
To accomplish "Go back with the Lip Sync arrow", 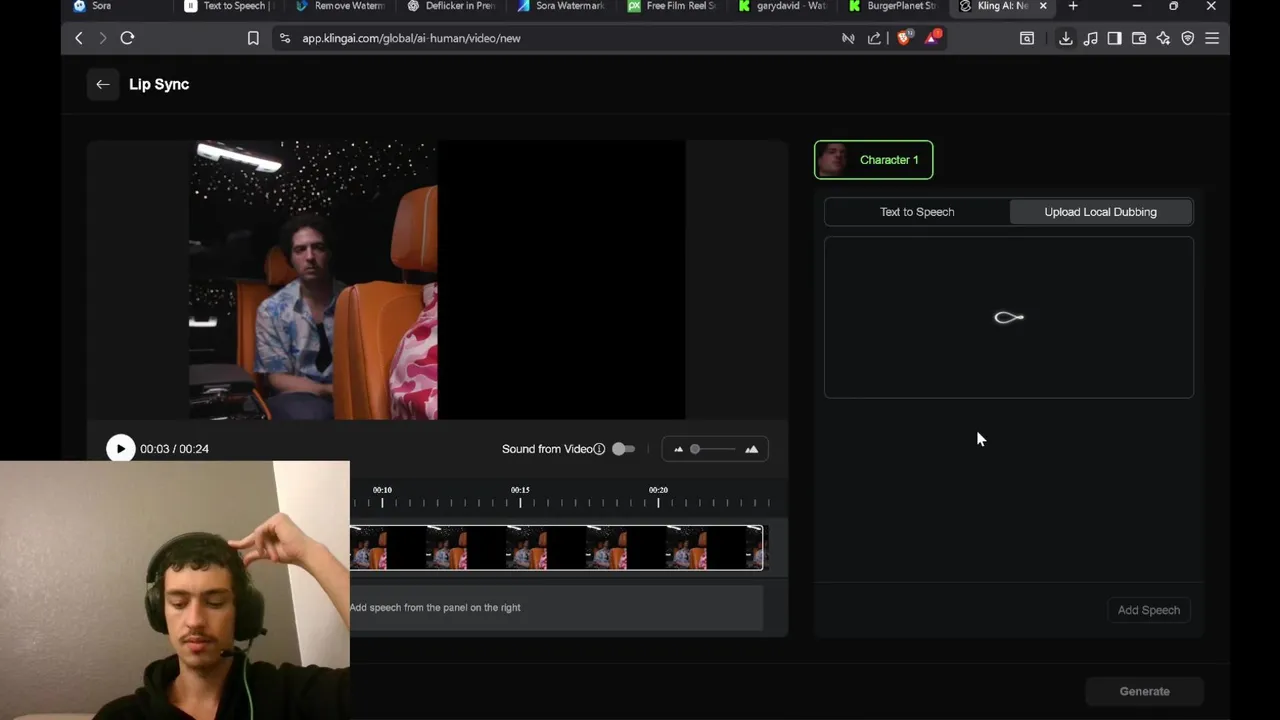I will click(x=103, y=84).
